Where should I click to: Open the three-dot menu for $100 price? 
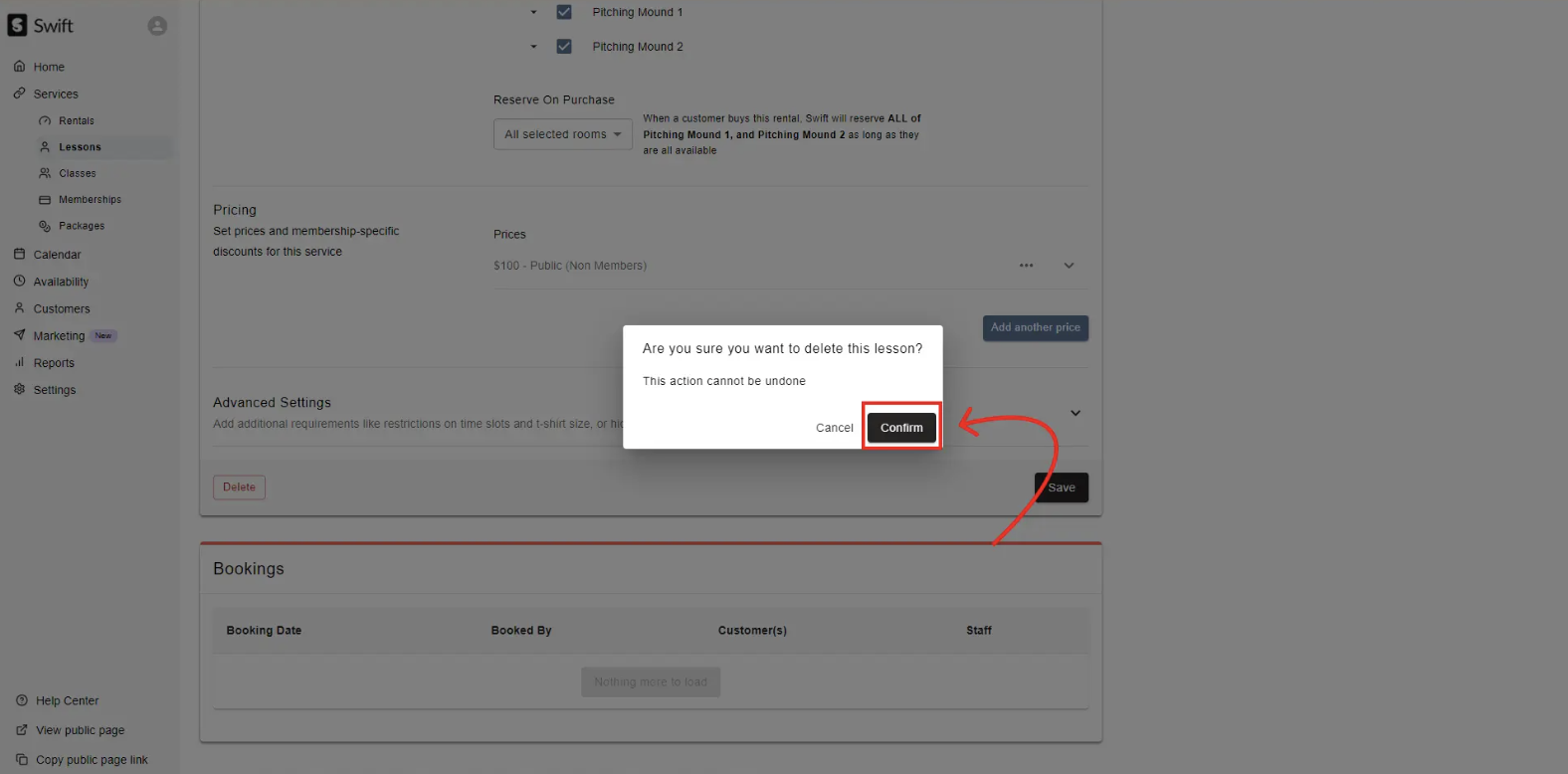click(1026, 266)
